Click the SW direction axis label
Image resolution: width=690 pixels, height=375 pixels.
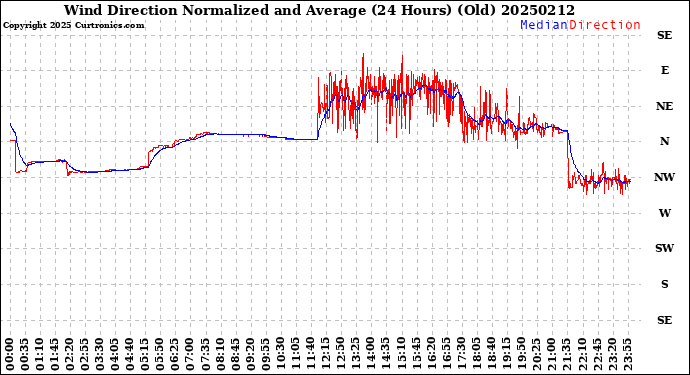point(664,248)
